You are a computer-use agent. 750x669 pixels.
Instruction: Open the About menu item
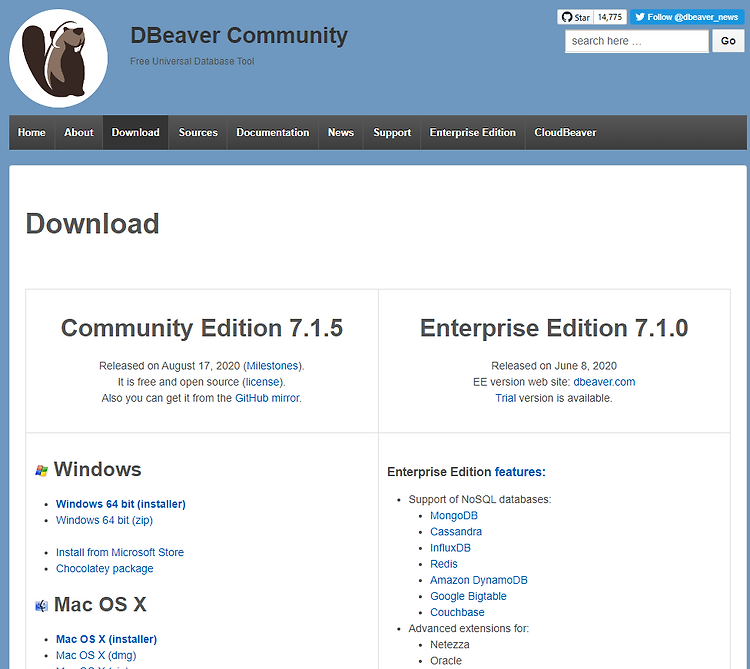tap(79, 132)
